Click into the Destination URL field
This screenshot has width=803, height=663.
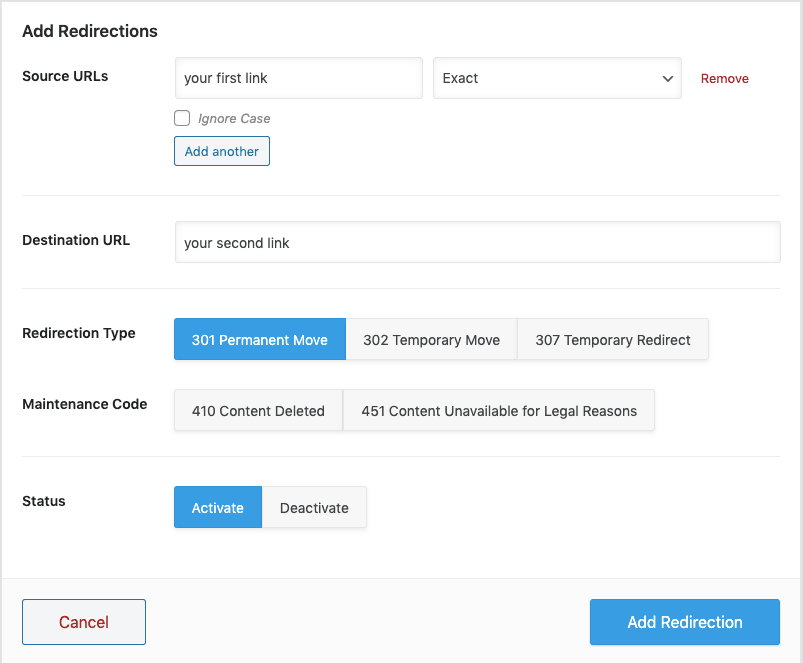tap(477, 243)
